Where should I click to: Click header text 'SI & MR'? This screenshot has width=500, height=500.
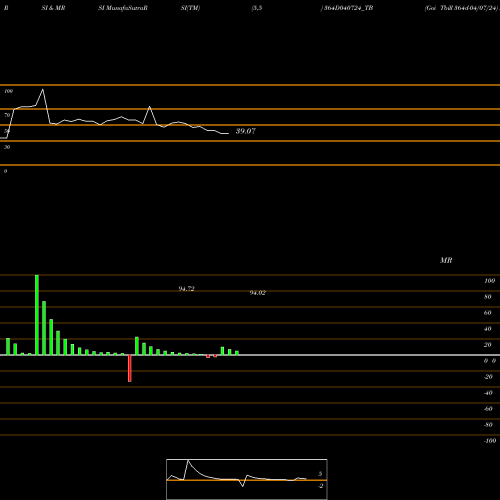[53, 8]
